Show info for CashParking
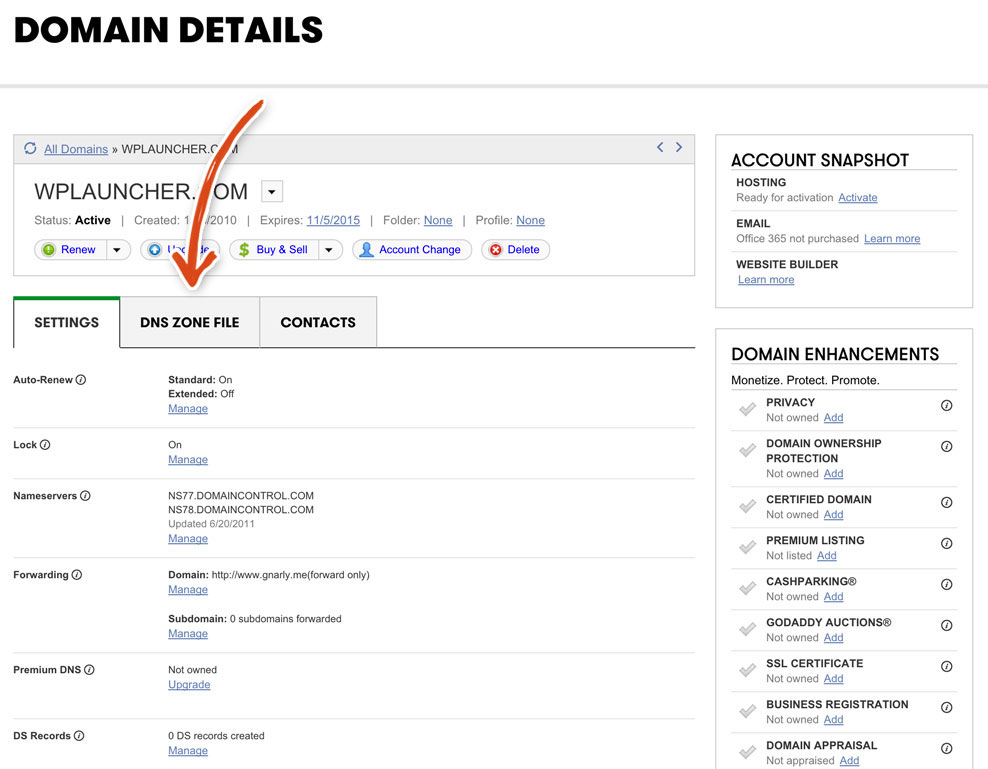Screen dimensions: 988x769 (x=946, y=584)
